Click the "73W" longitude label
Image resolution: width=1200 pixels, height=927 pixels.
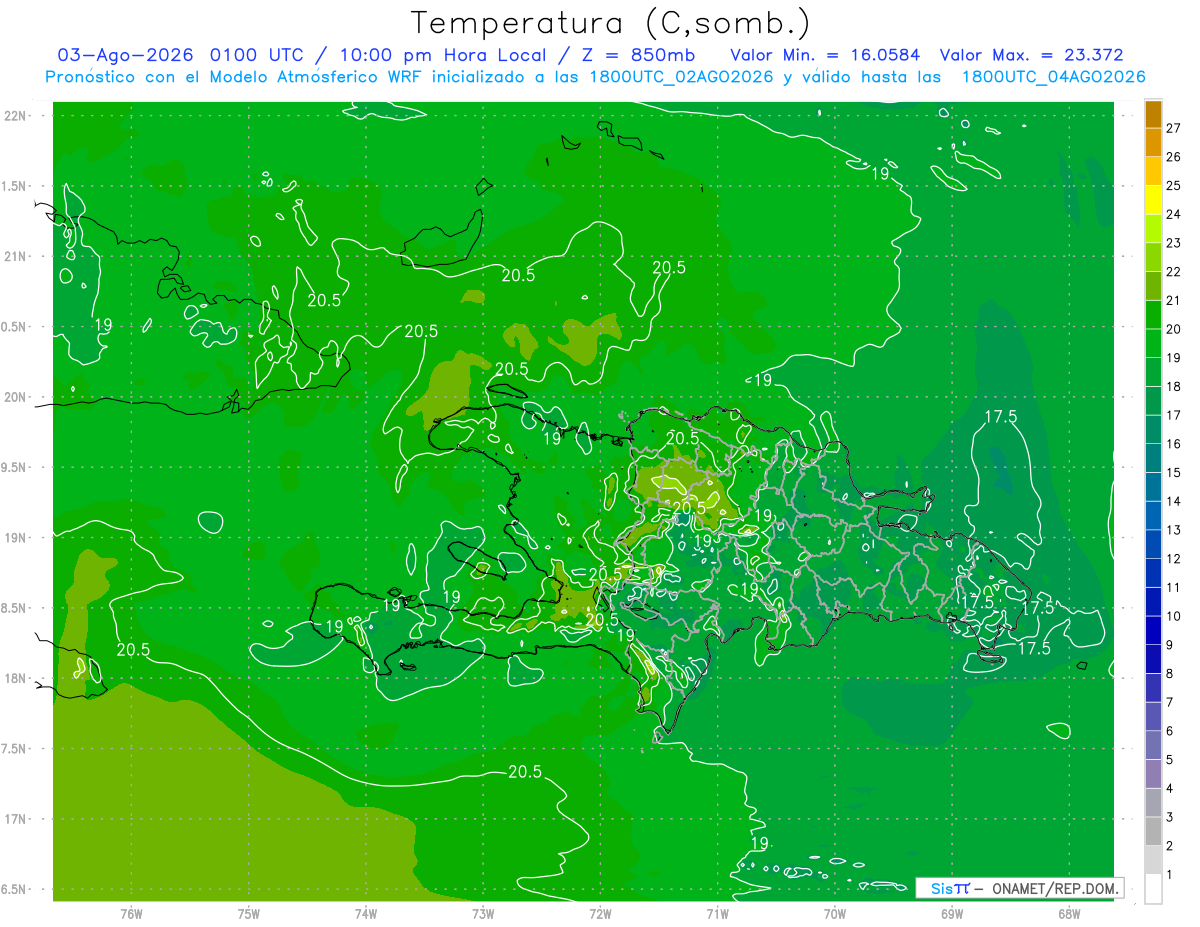483,913
